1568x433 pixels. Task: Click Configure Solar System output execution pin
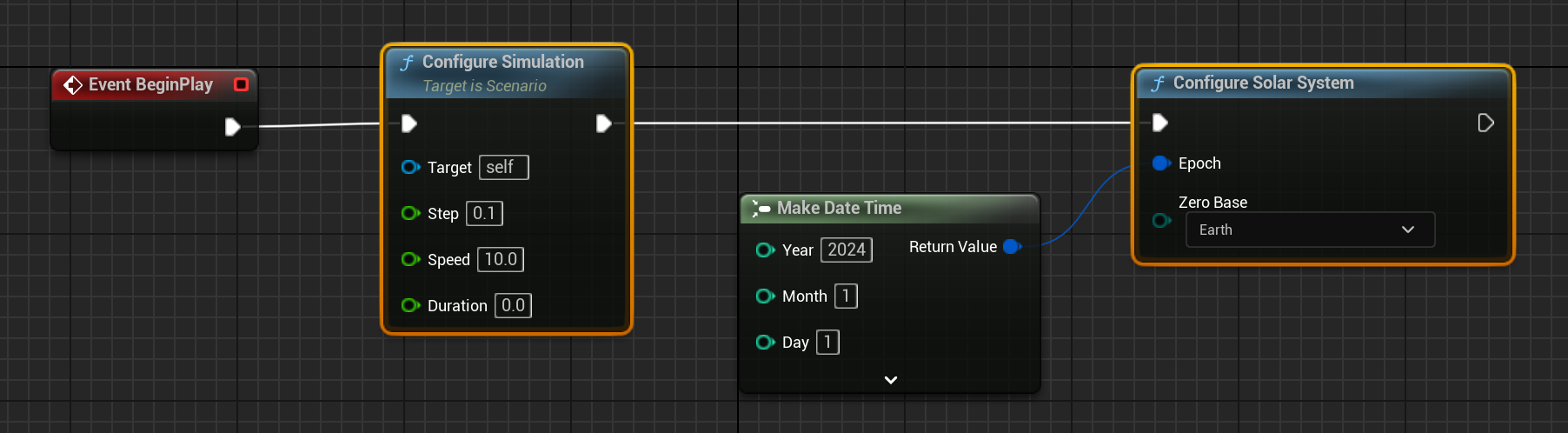point(1485,123)
